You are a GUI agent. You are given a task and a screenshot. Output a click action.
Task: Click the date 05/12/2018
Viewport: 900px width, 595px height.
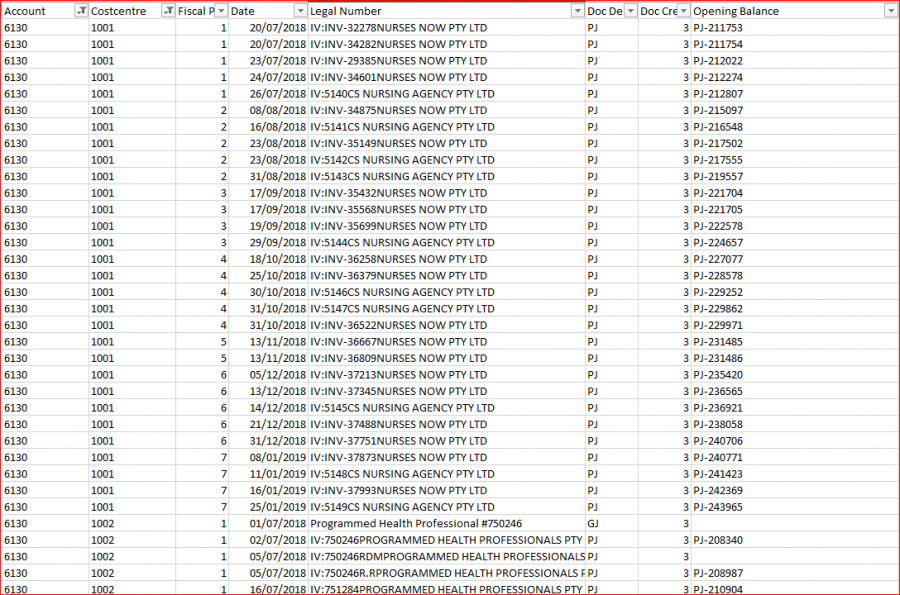click(268, 375)
